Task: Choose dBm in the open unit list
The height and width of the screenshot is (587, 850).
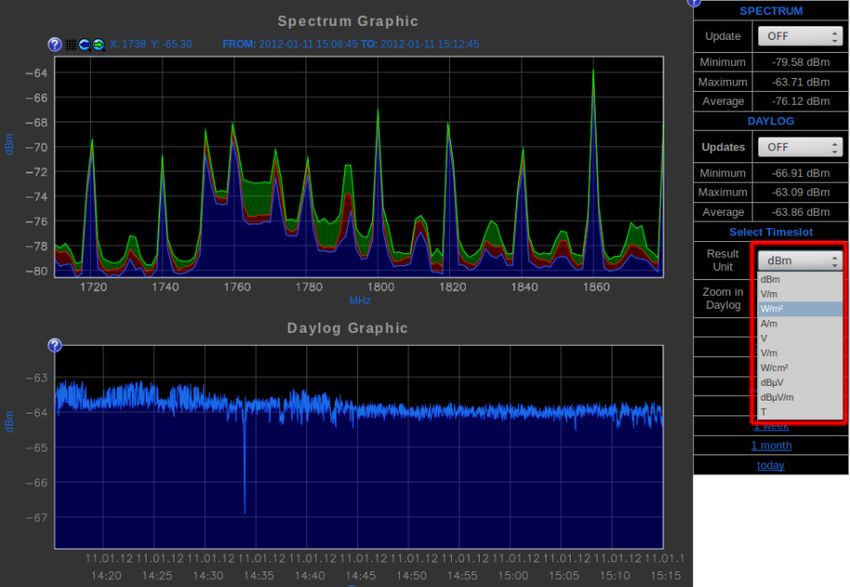Action: 800,279
